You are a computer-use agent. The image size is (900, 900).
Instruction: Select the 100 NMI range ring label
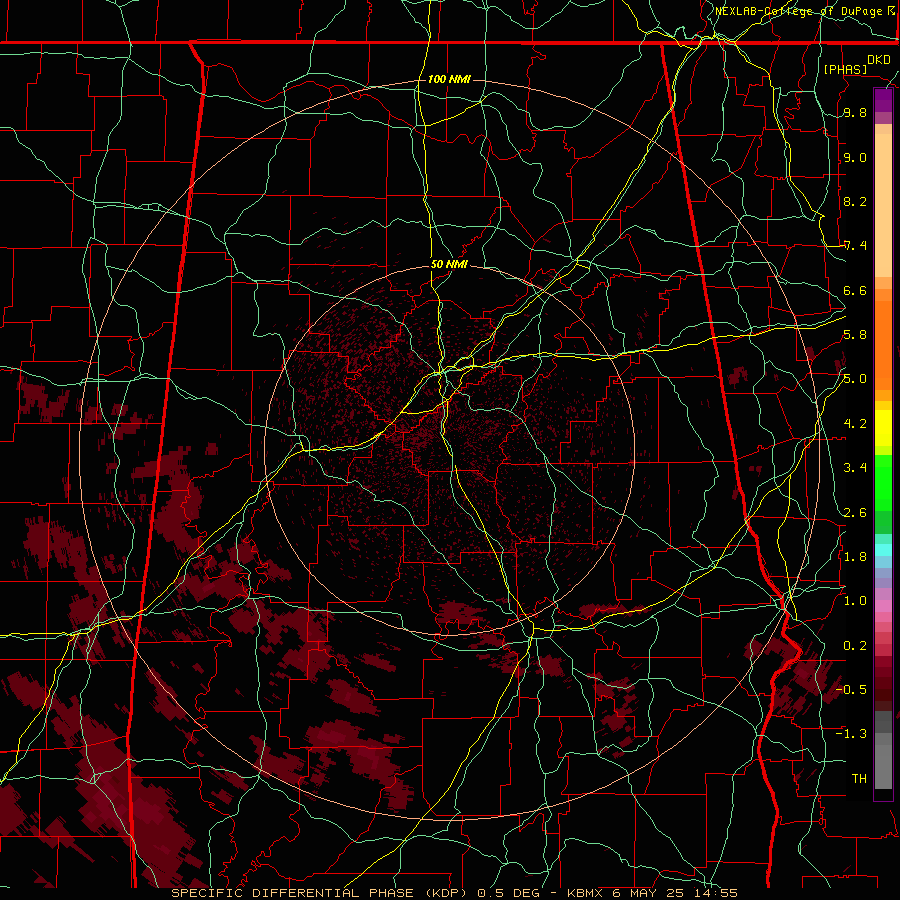pyautogui.click(x=449, y=79)
